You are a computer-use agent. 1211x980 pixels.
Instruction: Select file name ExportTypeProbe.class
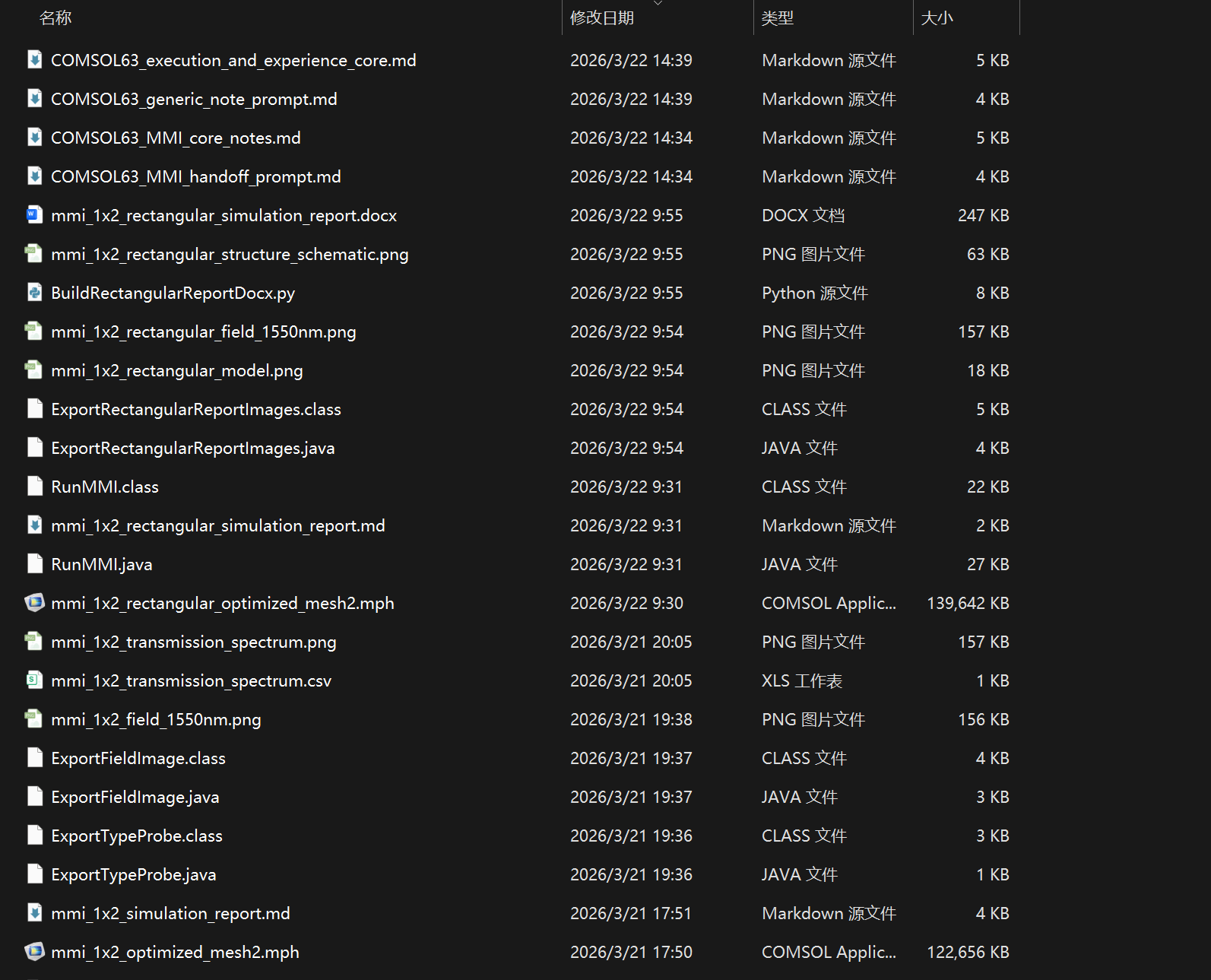pos(137,836)
